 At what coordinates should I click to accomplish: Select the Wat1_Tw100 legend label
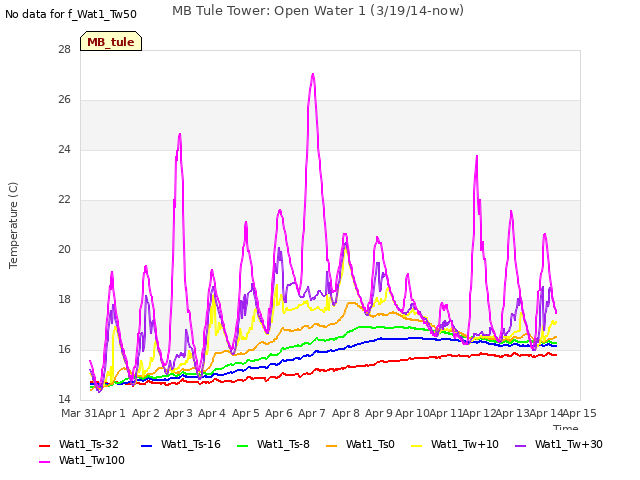[x=92, y=460]
